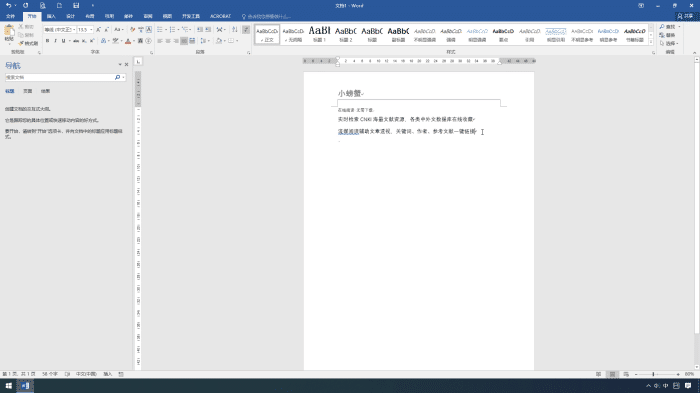Click in the navigation search document field
This screenshot has width=700, height=393.
[60, 77]
